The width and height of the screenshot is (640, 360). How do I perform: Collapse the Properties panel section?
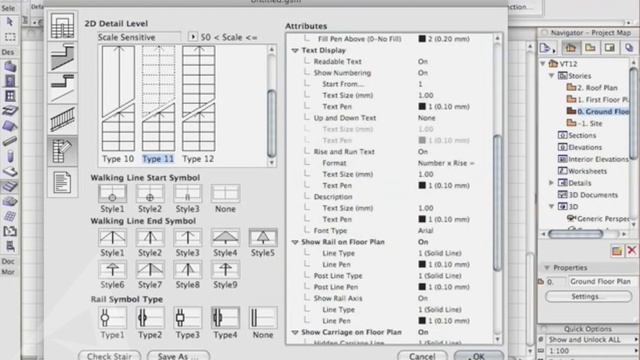(x=547, y=268)
